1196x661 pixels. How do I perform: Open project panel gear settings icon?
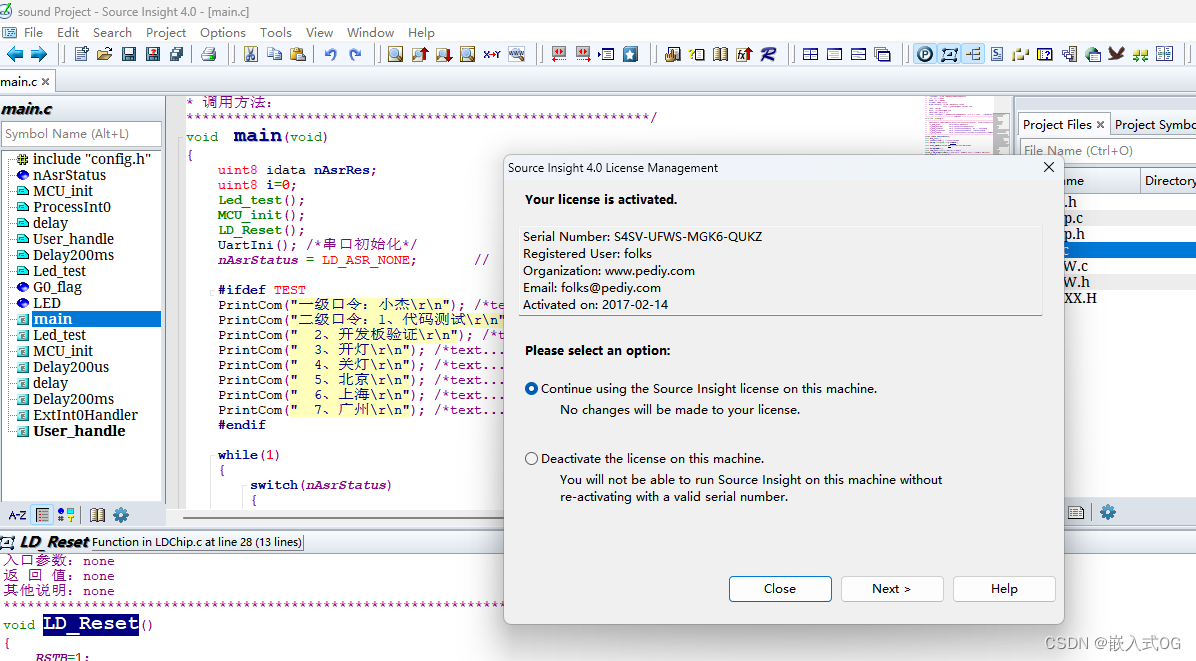[x=1108, y=512]
